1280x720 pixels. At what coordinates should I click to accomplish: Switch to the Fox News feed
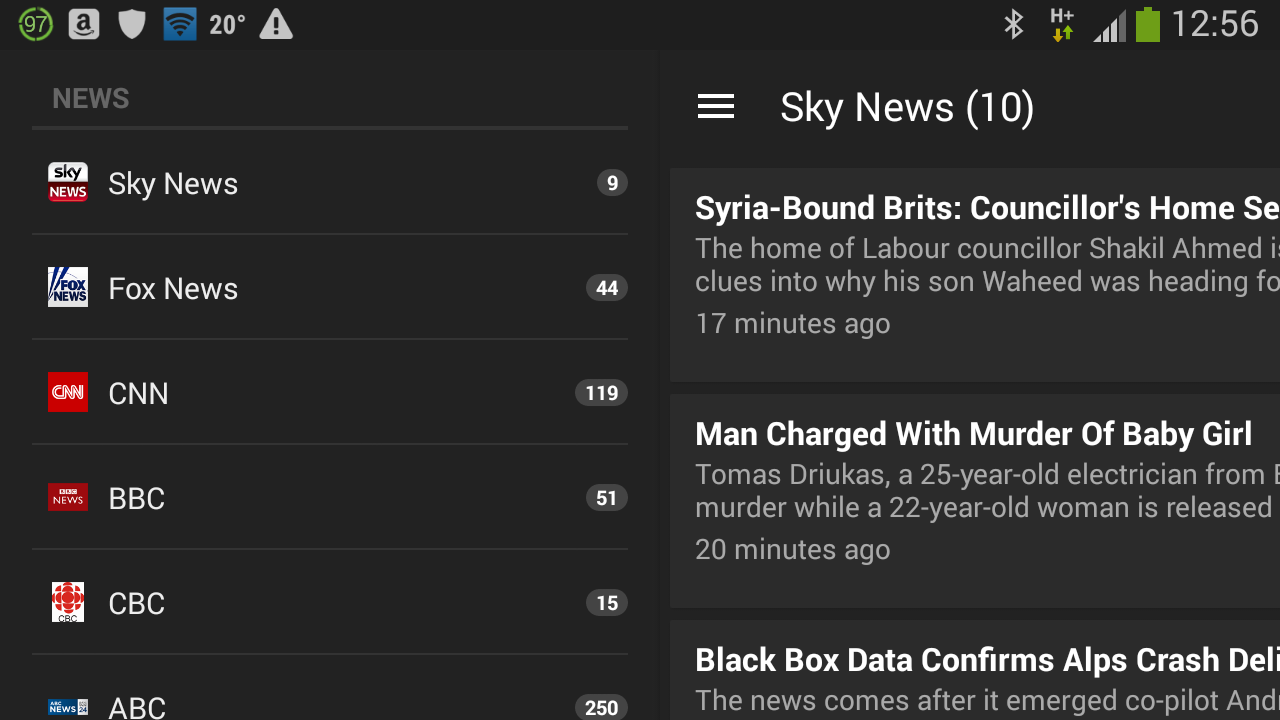click(x=330, y=288)
